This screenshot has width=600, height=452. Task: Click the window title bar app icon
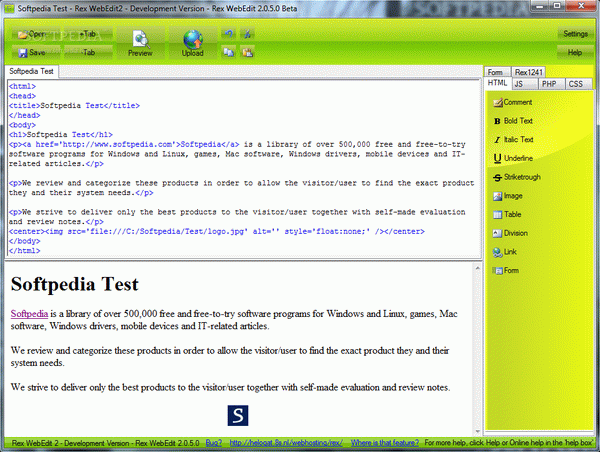(10, 8)
